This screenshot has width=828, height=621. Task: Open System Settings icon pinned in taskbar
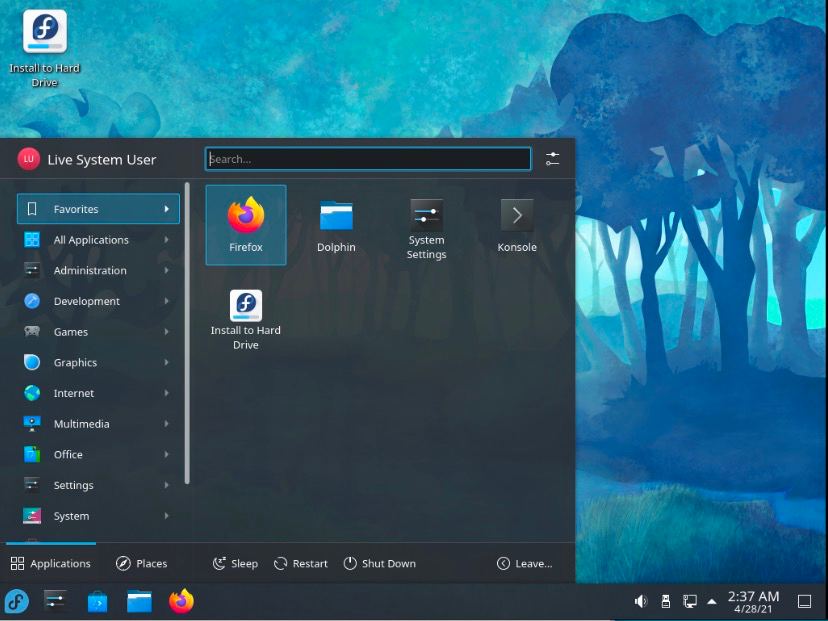pyautogui.click(x=55, y=601)
